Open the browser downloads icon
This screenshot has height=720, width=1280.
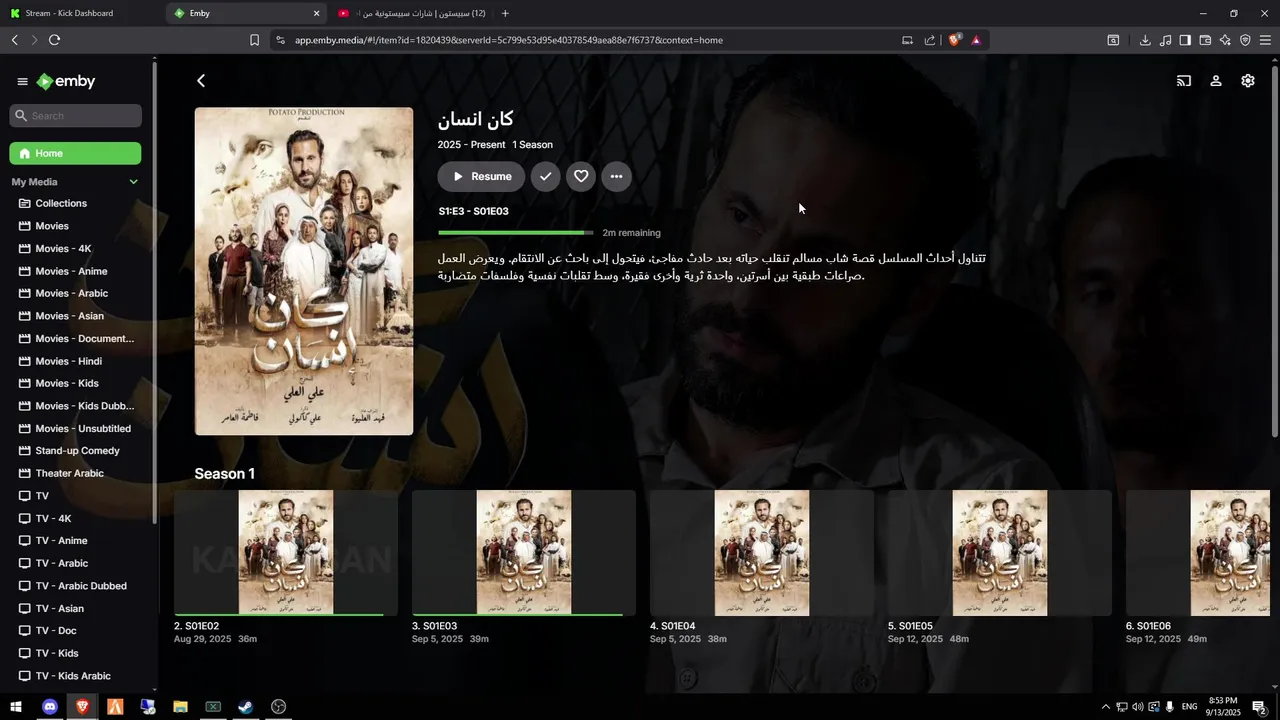1145,40
